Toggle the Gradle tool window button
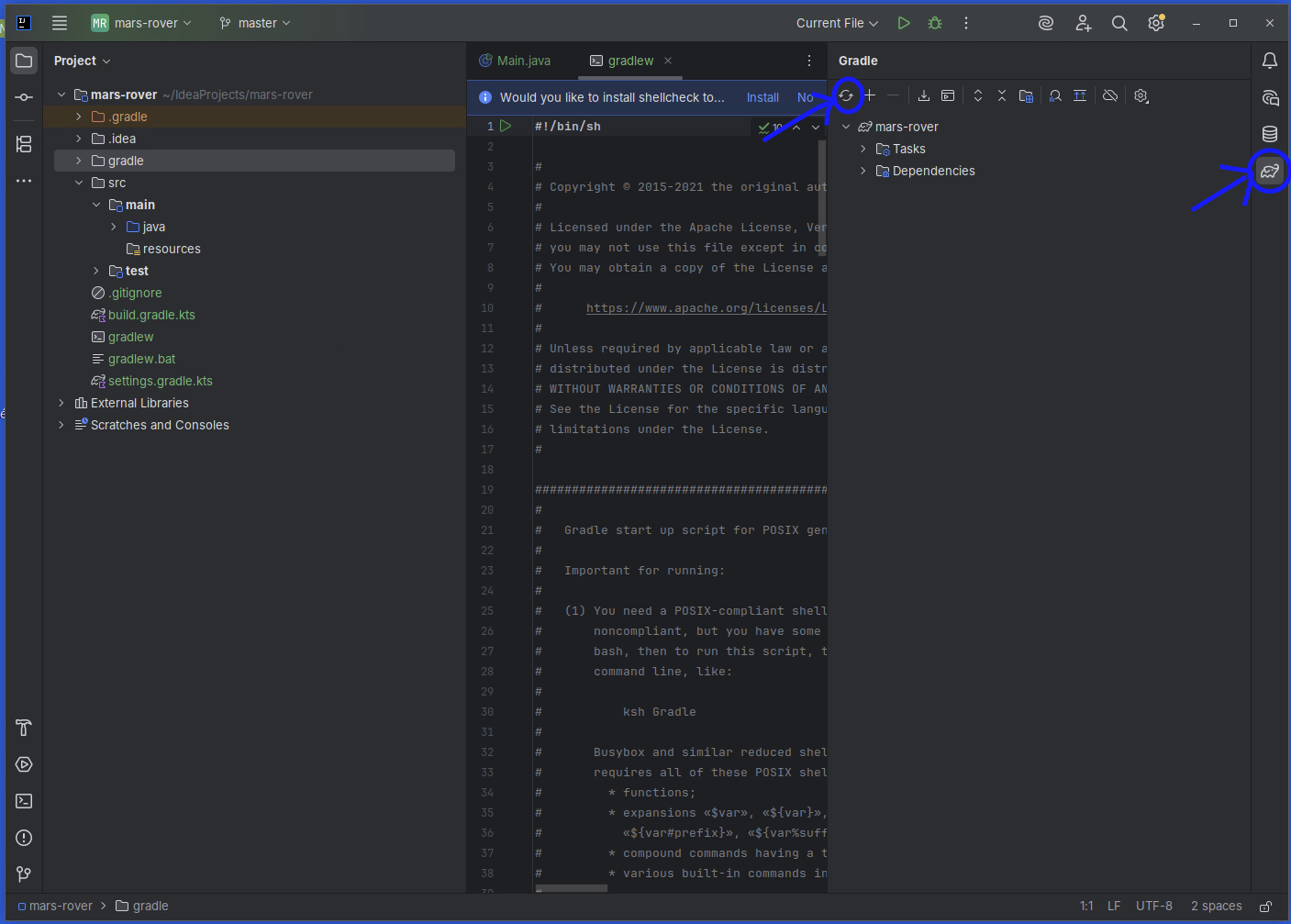This screenshot has width=1291, height=924. pyautogui.click(x=1270, y=171)
